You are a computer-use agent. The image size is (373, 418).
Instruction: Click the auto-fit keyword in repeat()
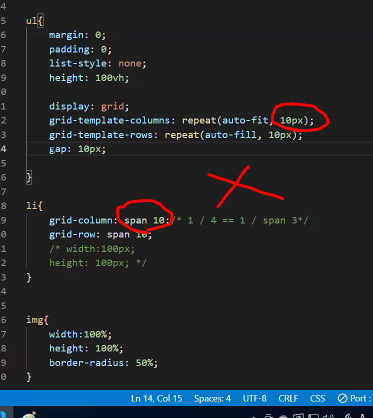pyautogui.click(x=245, y=120)
